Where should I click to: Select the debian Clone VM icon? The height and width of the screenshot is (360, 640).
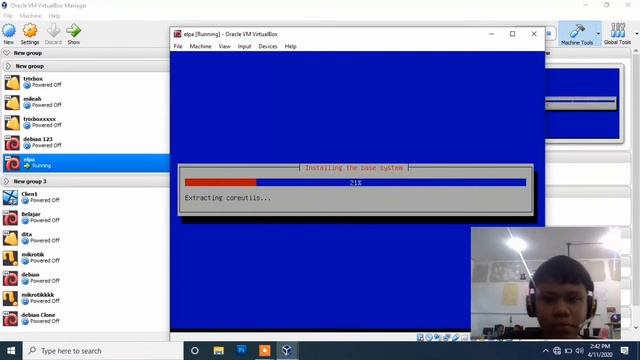click(10, 318)
